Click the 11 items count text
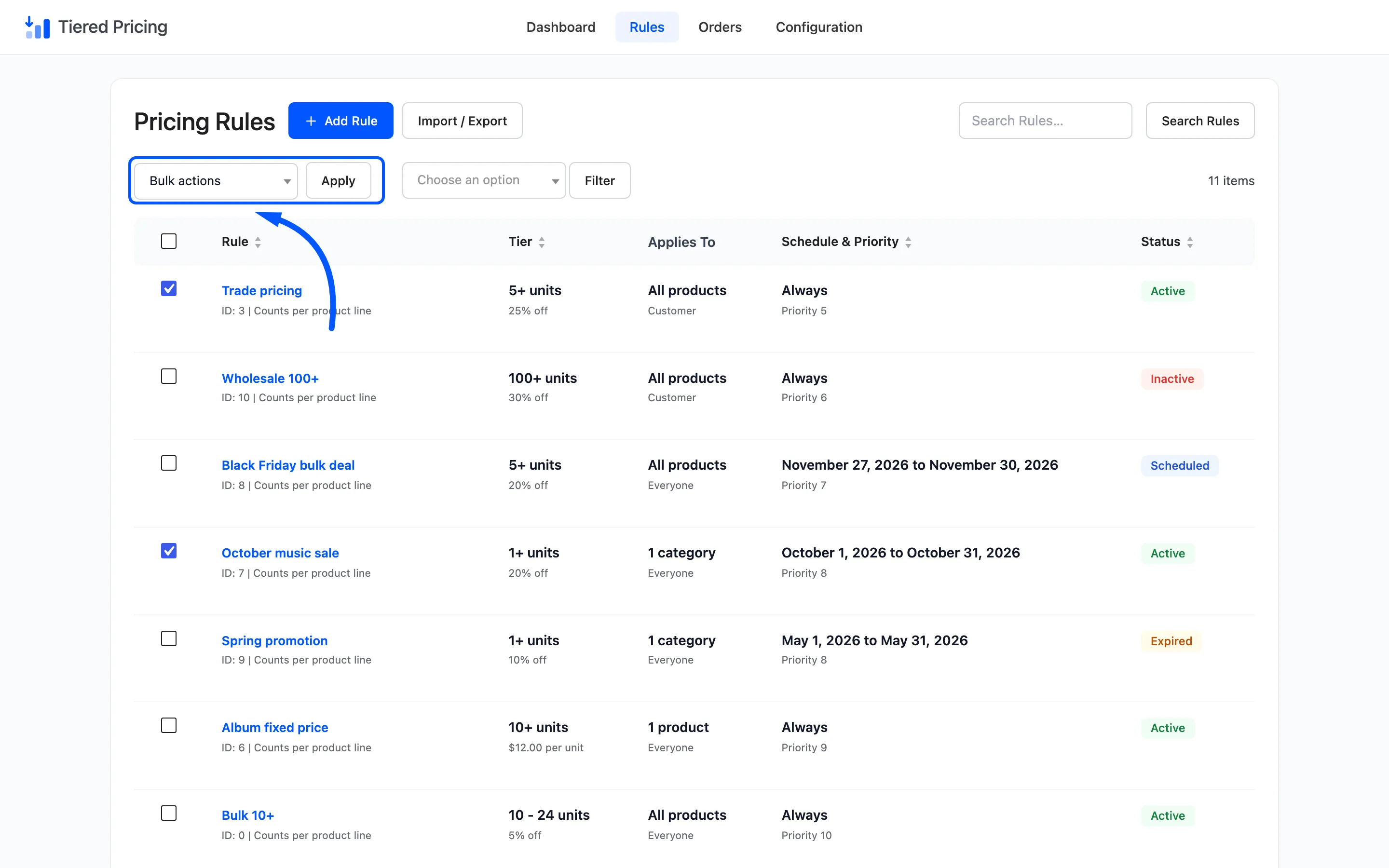 [1231, 181]
